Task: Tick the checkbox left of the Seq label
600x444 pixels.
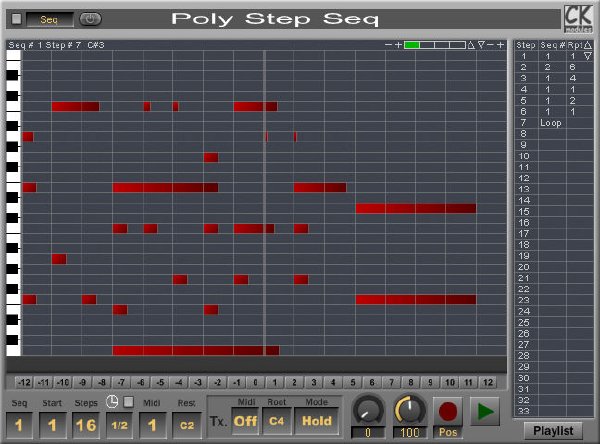Action: (x=16, y=19)
